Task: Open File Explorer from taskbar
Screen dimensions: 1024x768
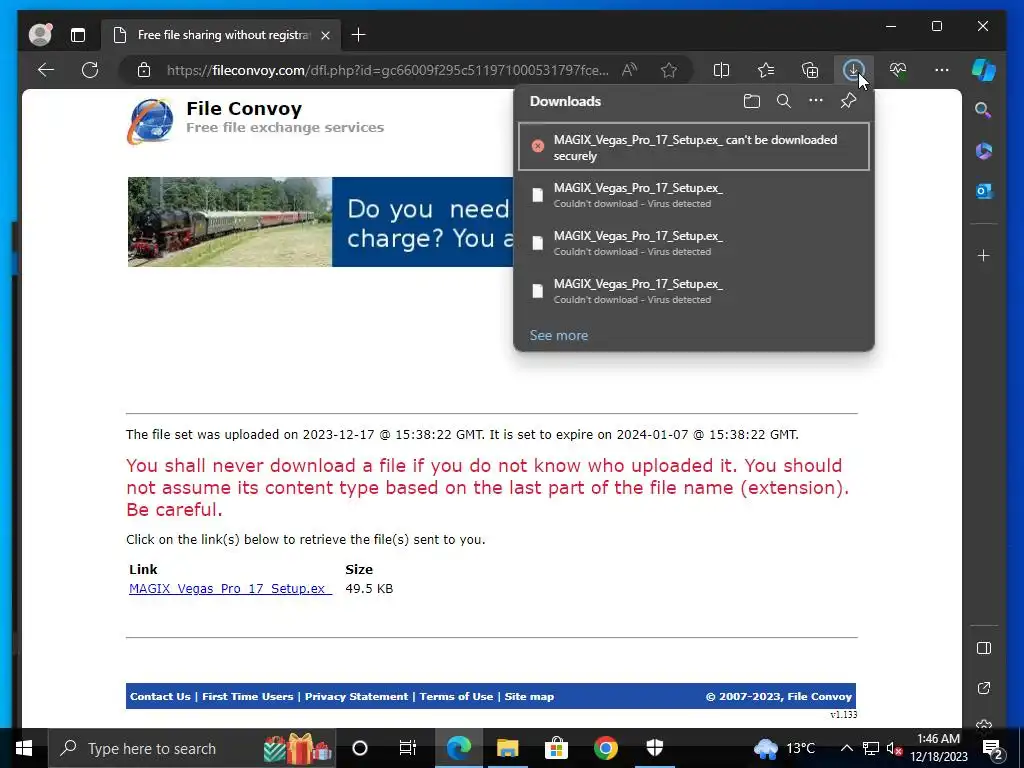Action: point(507,748)
